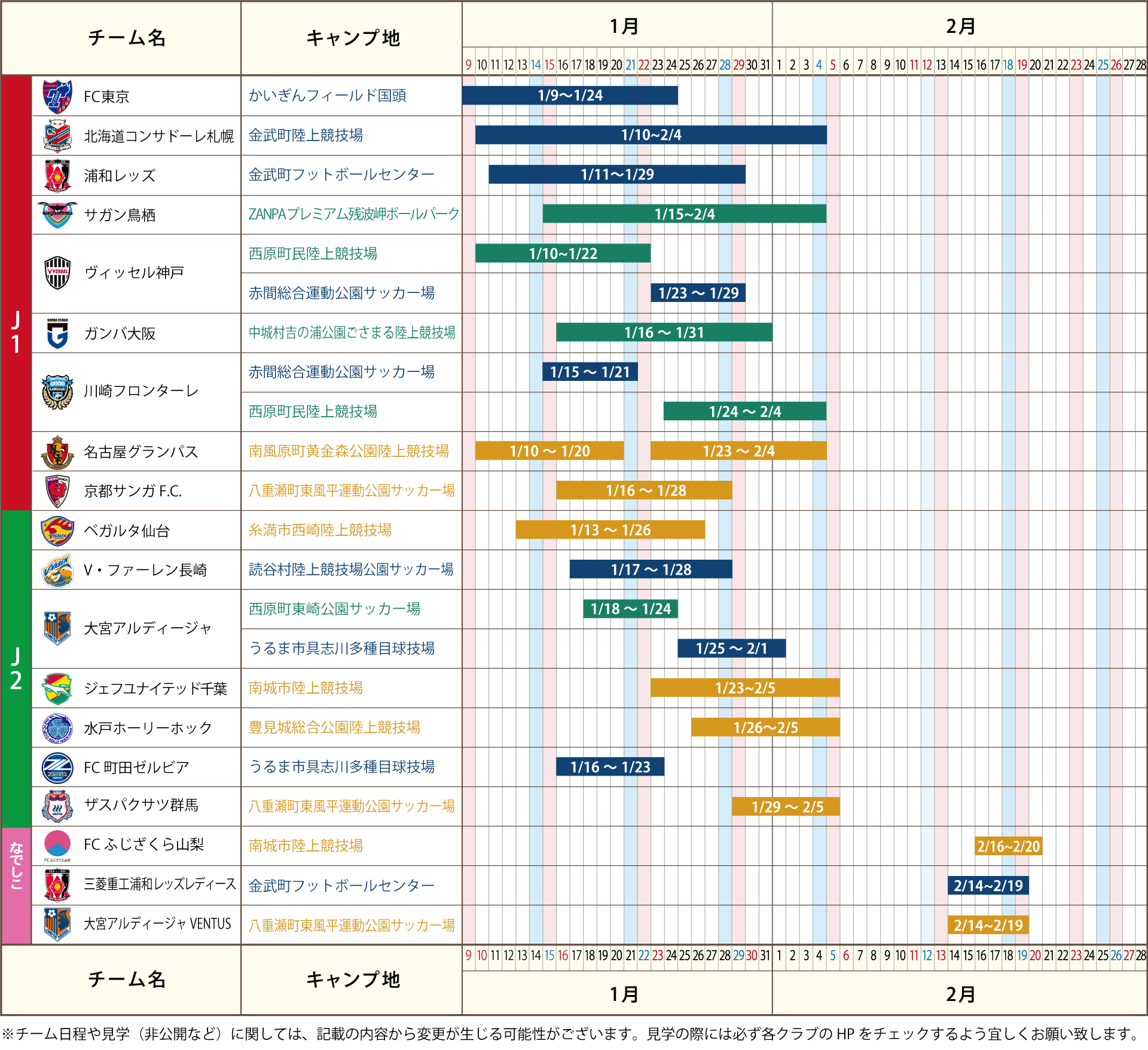Click the pink なでしこ league label
This screenshot has height=1050, width=1148.
click(16, 886)
